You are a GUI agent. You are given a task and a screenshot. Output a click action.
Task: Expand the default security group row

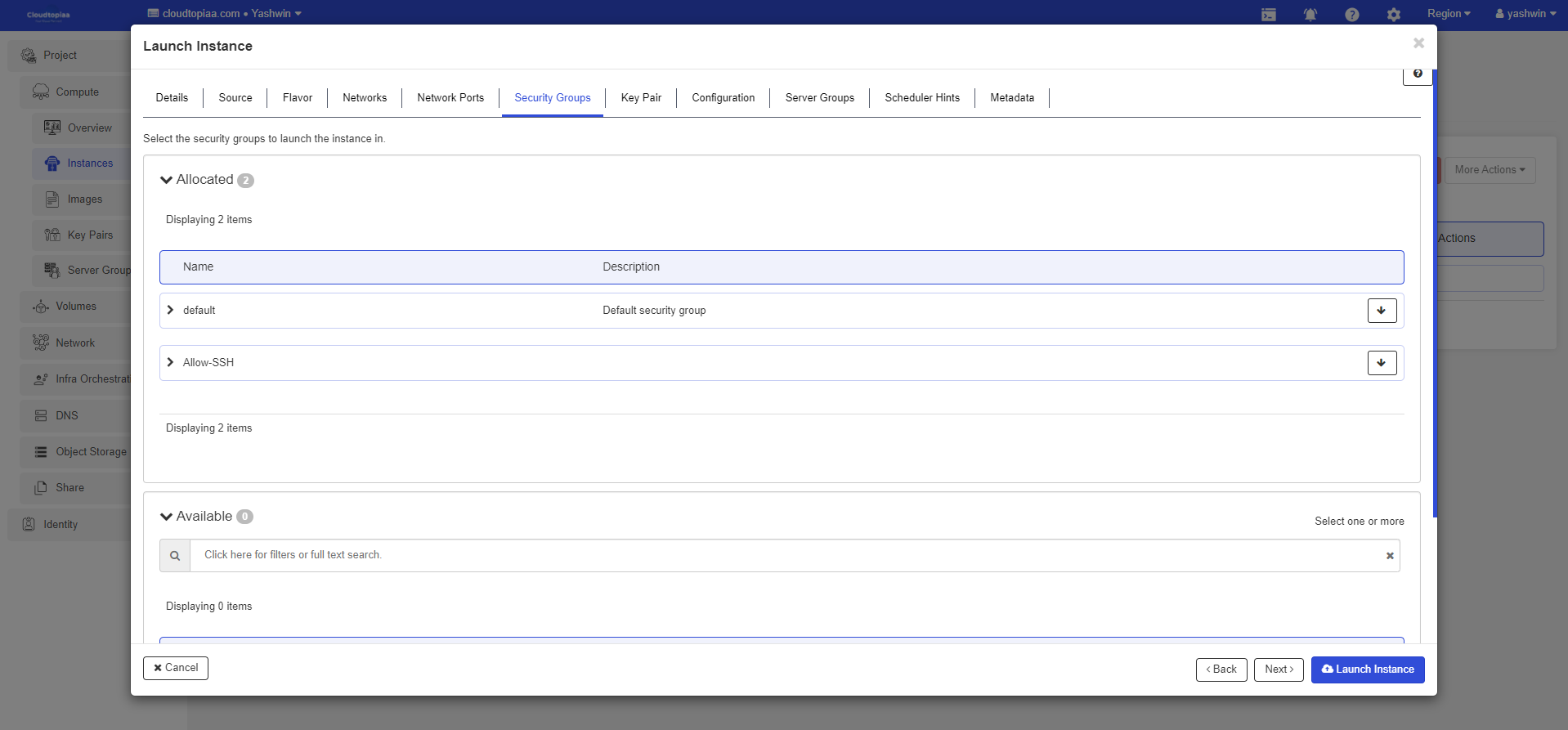tap(170, 311)
